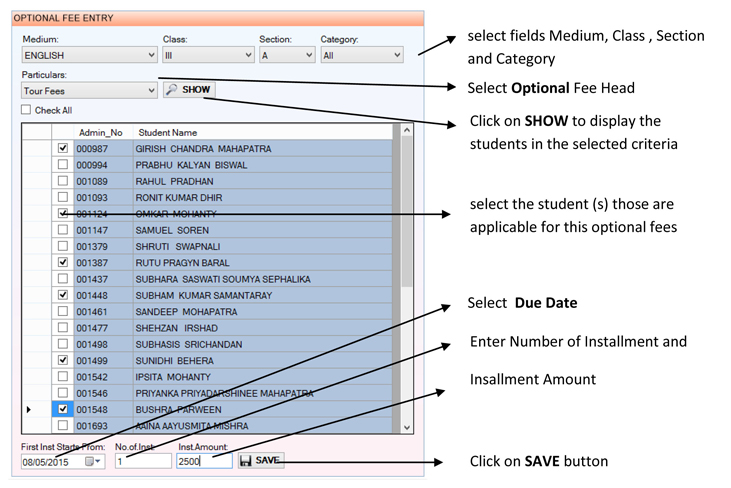The height and width of the screenshot is (488, 731).
Task: Click the Admin_No column header
Action: pos(103,132)
